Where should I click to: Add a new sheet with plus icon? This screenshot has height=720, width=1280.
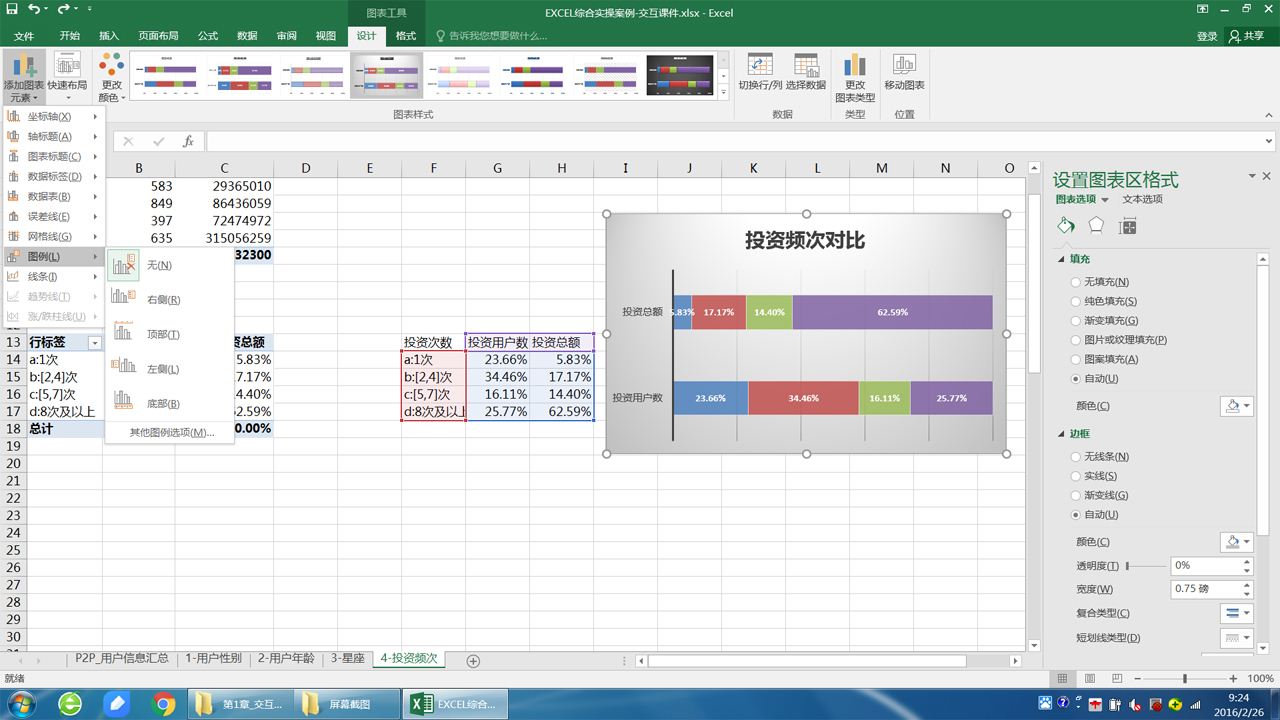tap(473, 661)
